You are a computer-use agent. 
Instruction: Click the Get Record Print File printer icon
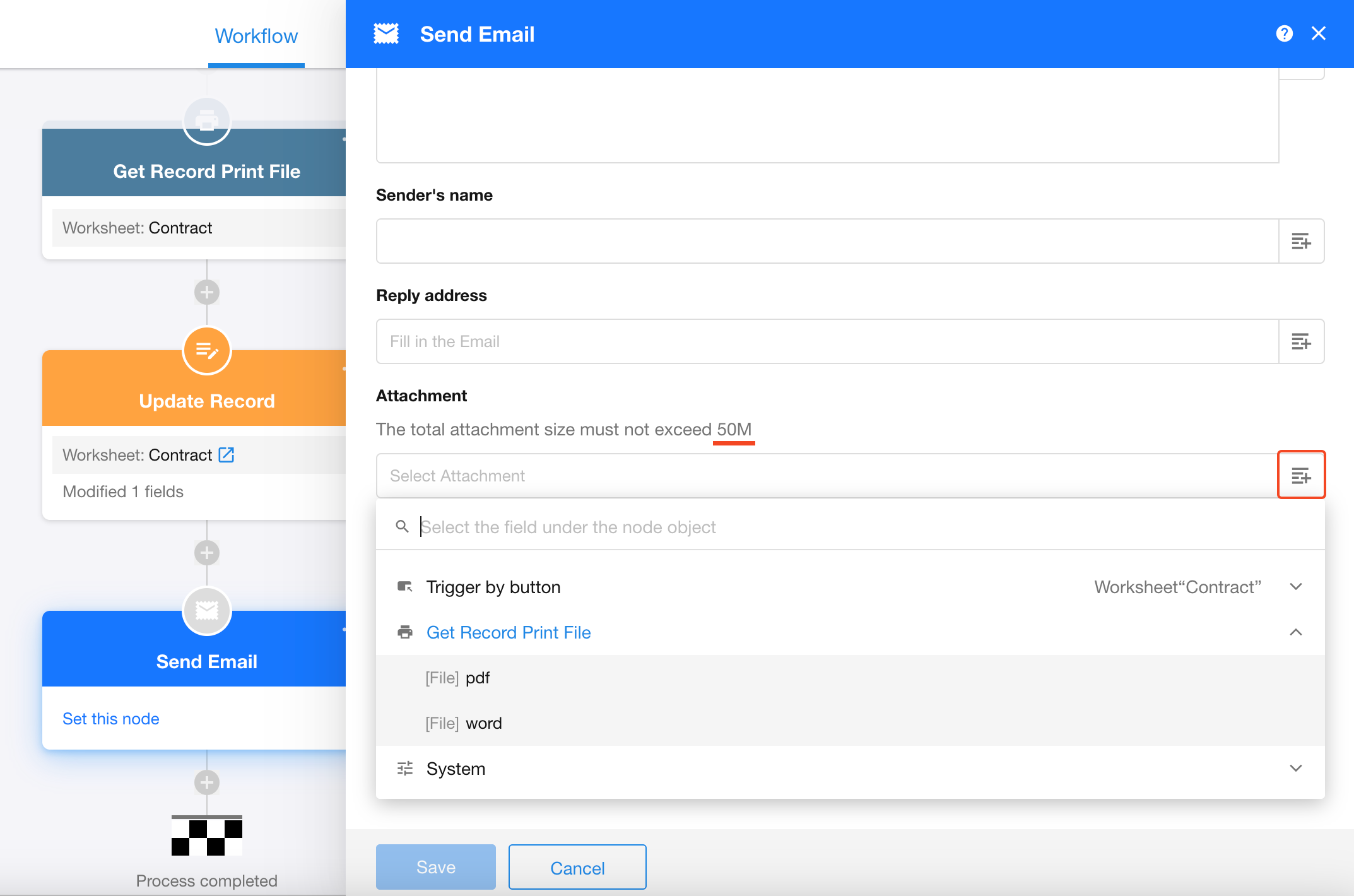click(207, 121)
